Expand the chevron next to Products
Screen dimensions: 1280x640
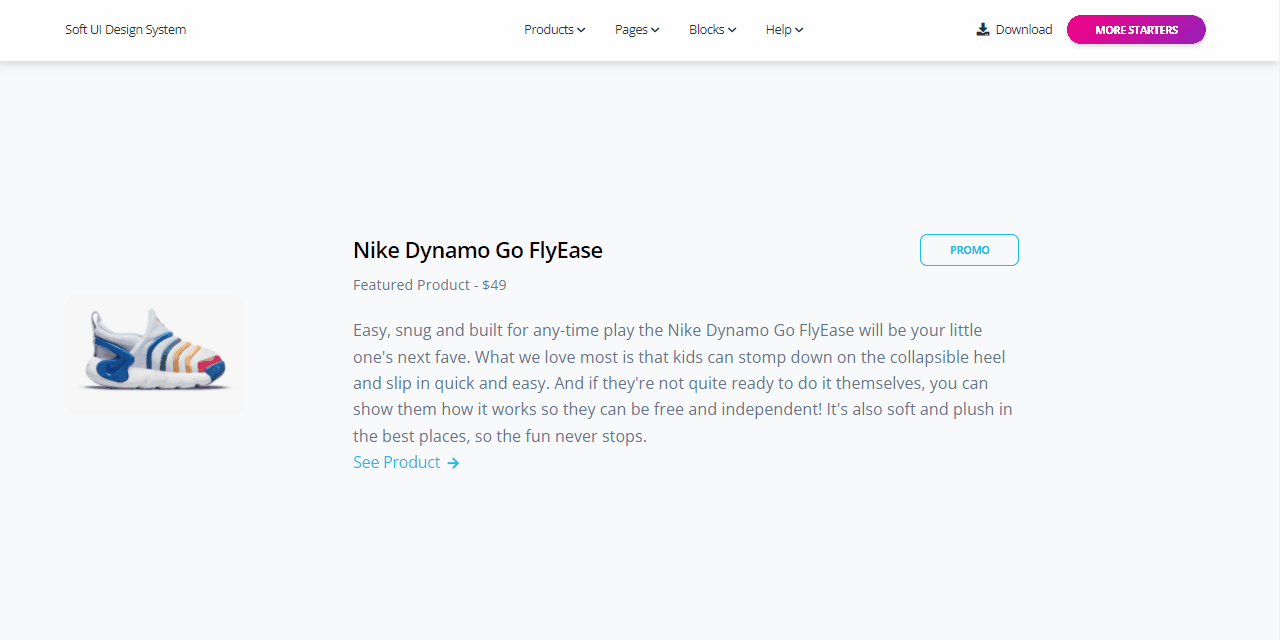click(x=581, y=30)
